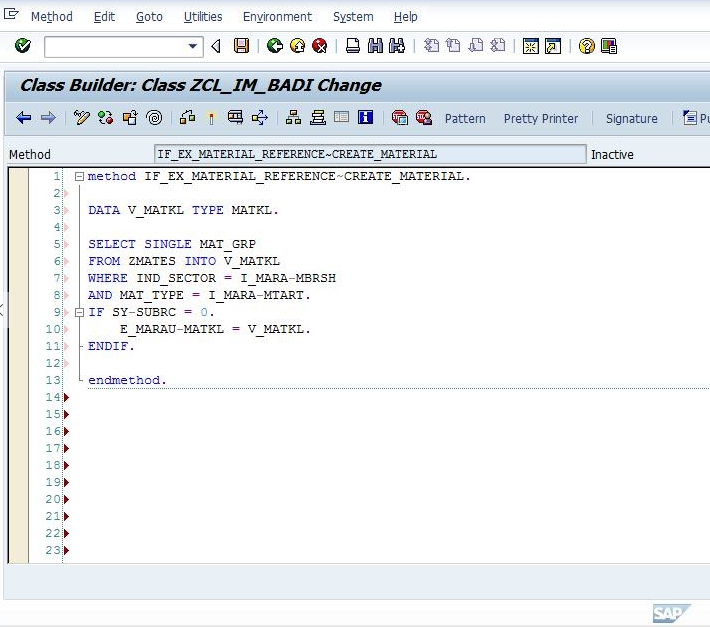Viewport: 710px width, 627px height.
Task: Click the Previous Page icon
Action: pos(453,46)
